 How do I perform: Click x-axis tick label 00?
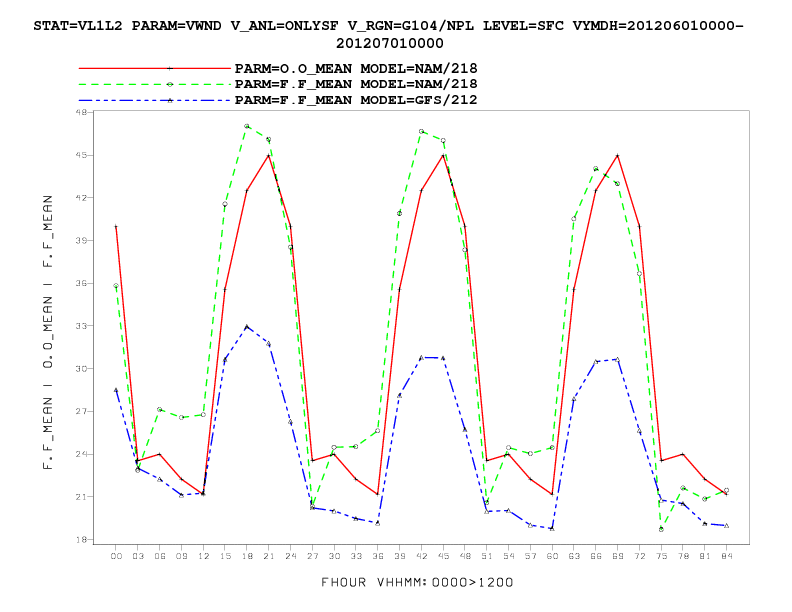(x=116, y=556)
